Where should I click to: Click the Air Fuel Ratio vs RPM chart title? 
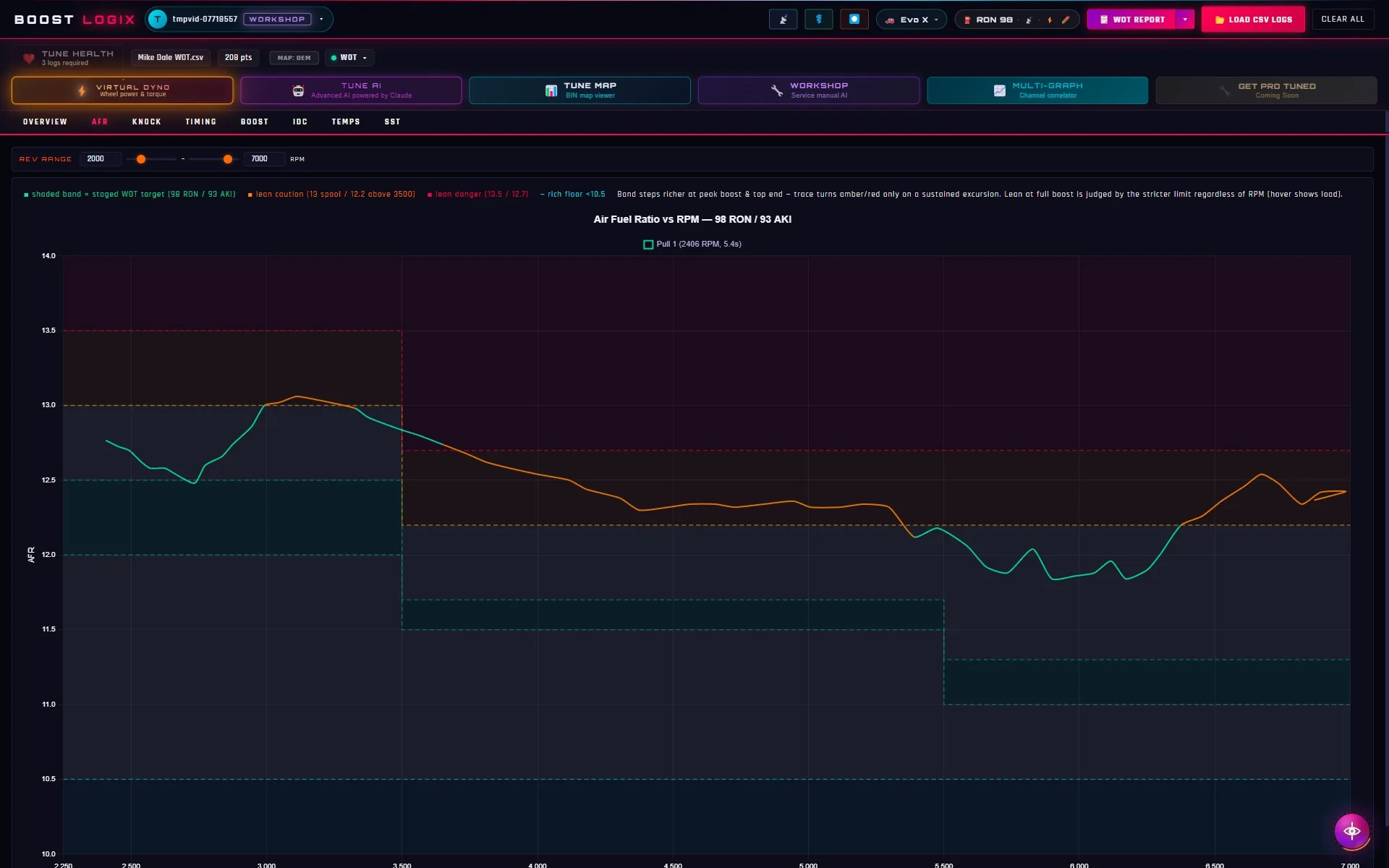(x=692, y=219)
